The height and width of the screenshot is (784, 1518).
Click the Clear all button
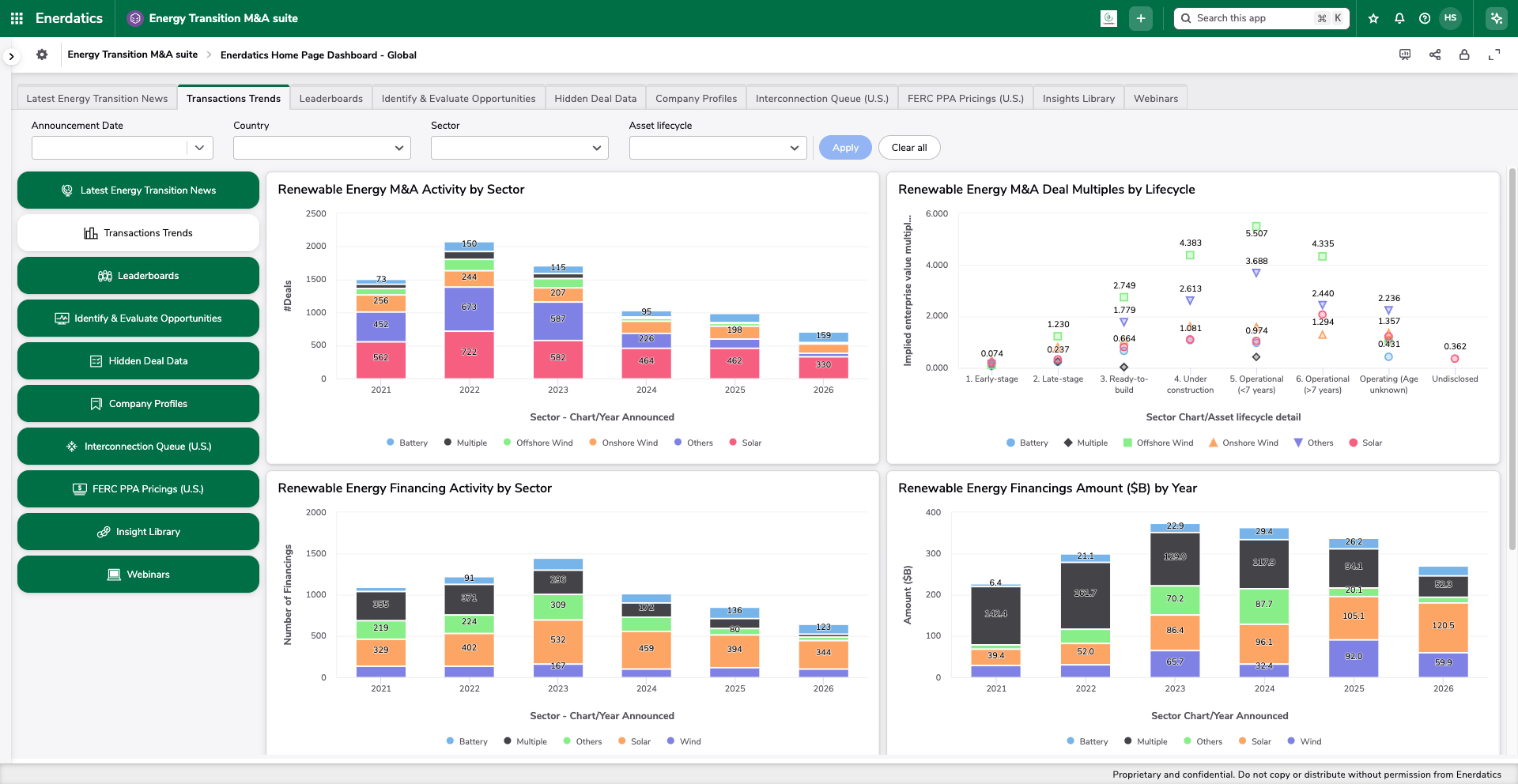click(x=909, y=148)
